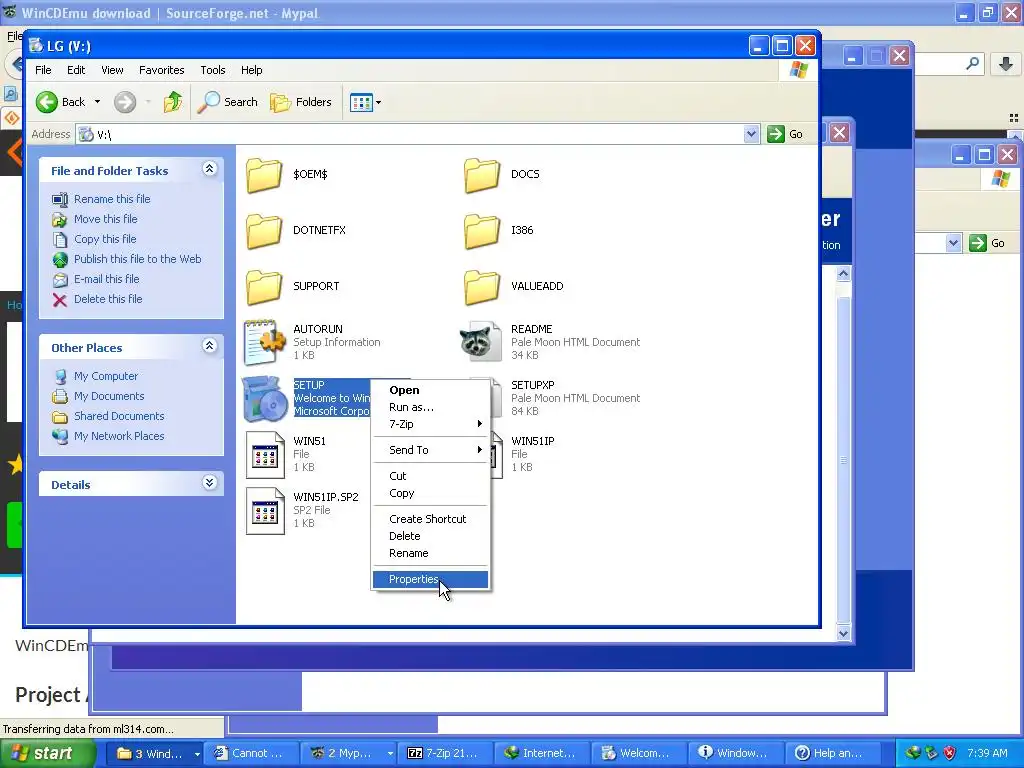Screen dimensions: 1024x768
Task: Open the Tools menu
Action: click(213, 70)
